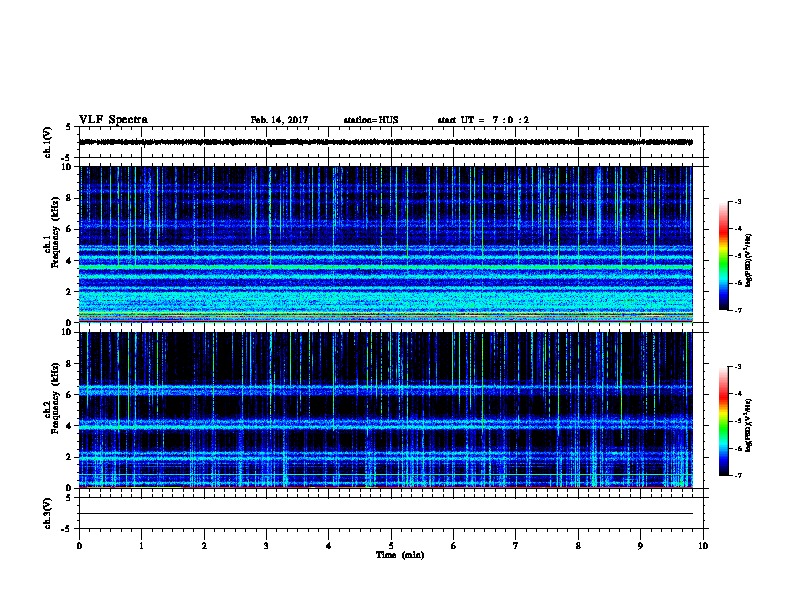Click the ch.2 frequency tick label "6"
This screenshot has height=612, width=792.
70,394
